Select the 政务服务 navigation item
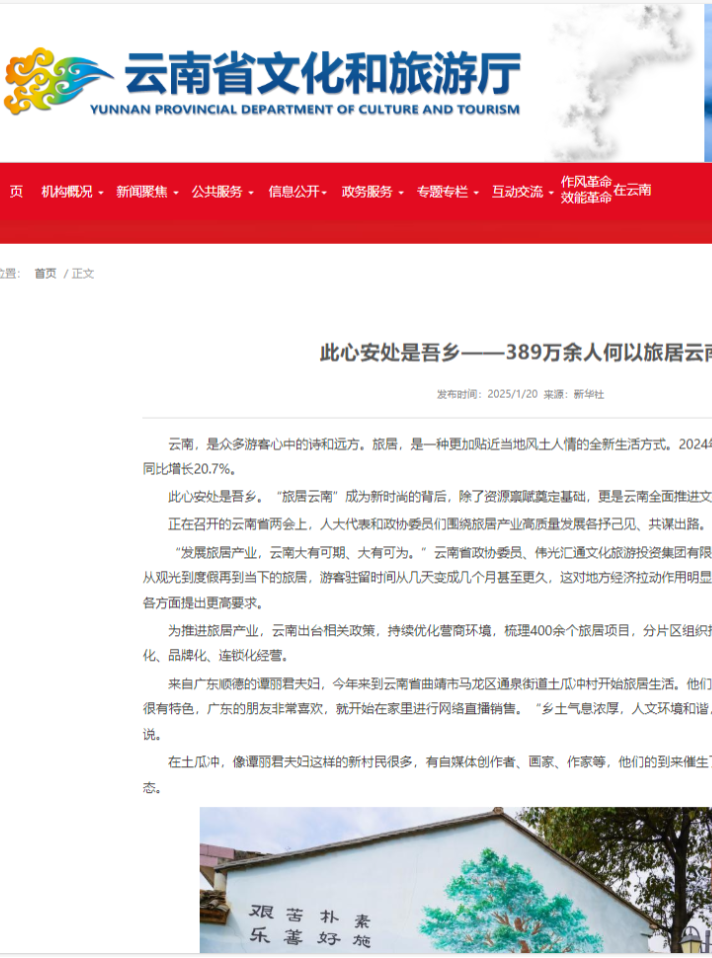The width and height of the screenshot is (712, 958). tap(372, 191)
